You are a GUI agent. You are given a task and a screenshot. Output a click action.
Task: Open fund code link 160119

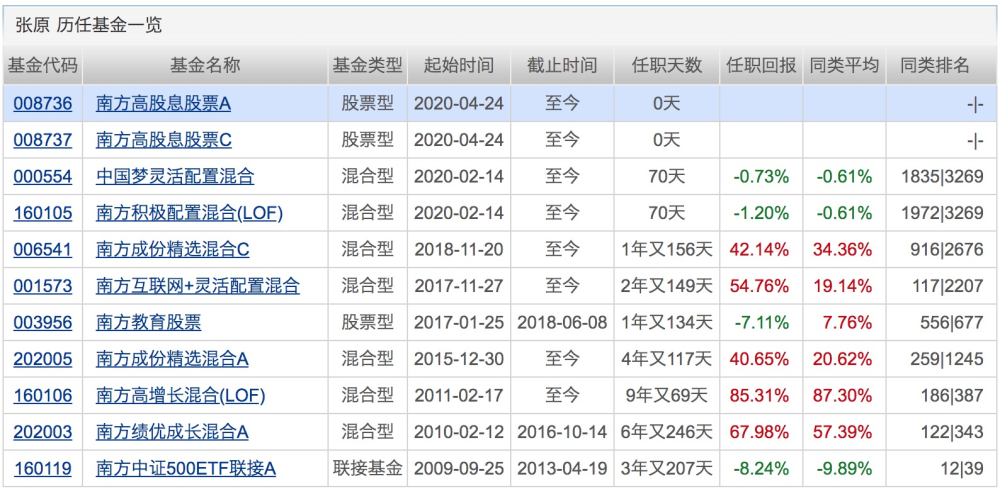[42, 469]
